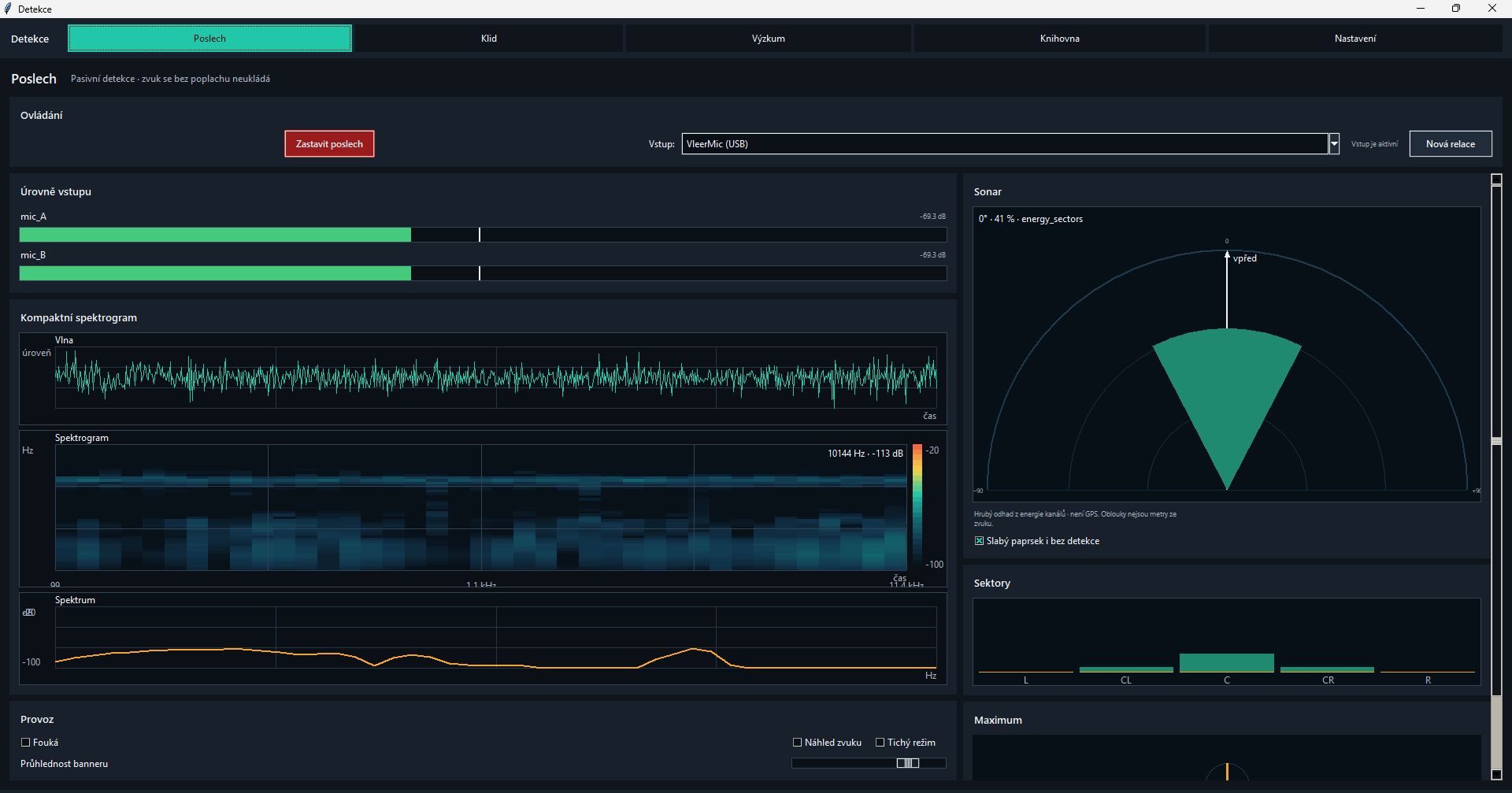
Task: Click the '10144 Hz · -113 dB' readout
Action: coord(865,454)
